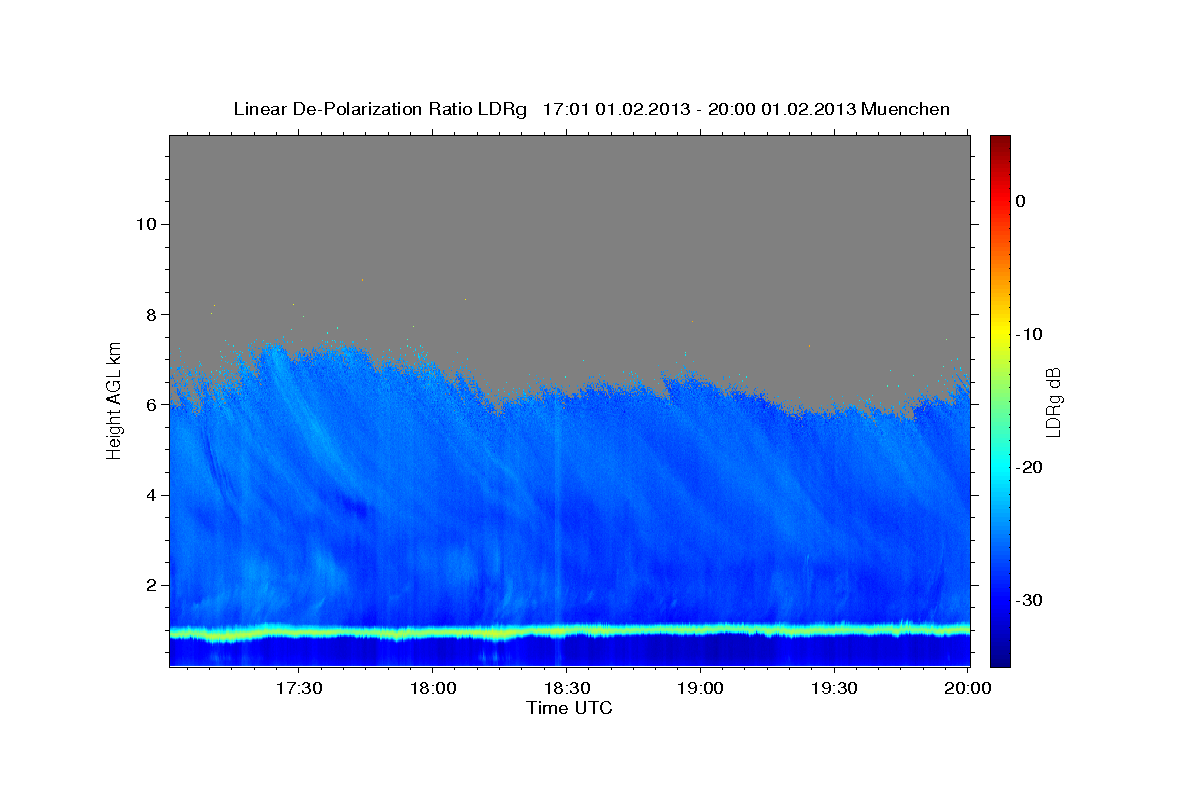Click the '18:30' time axis label
This screenshot has height=800, width=1200.
tap(566, 689)
